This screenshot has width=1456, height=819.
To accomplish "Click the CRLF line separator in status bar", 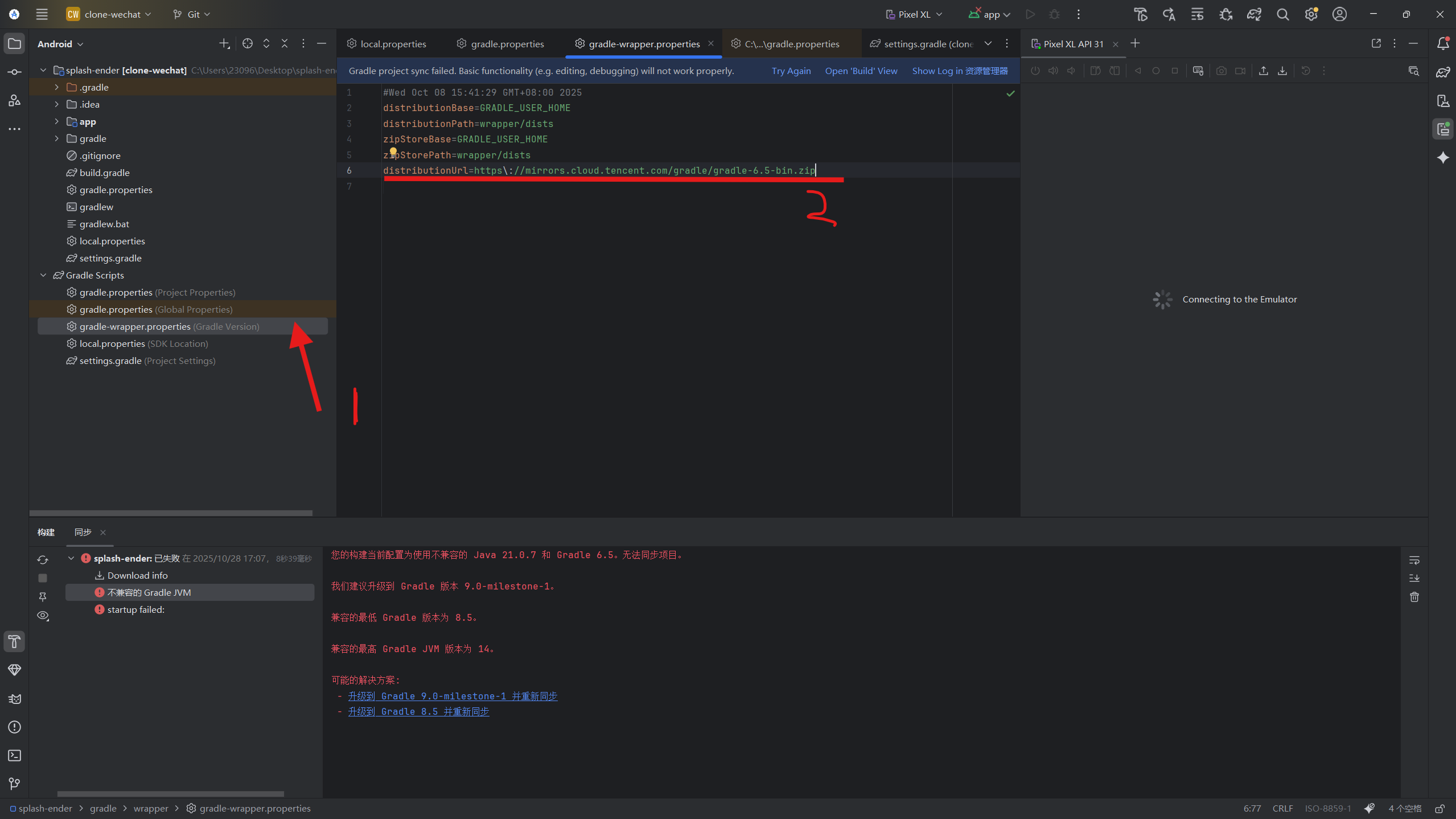I will click(x=1282, y=808).
